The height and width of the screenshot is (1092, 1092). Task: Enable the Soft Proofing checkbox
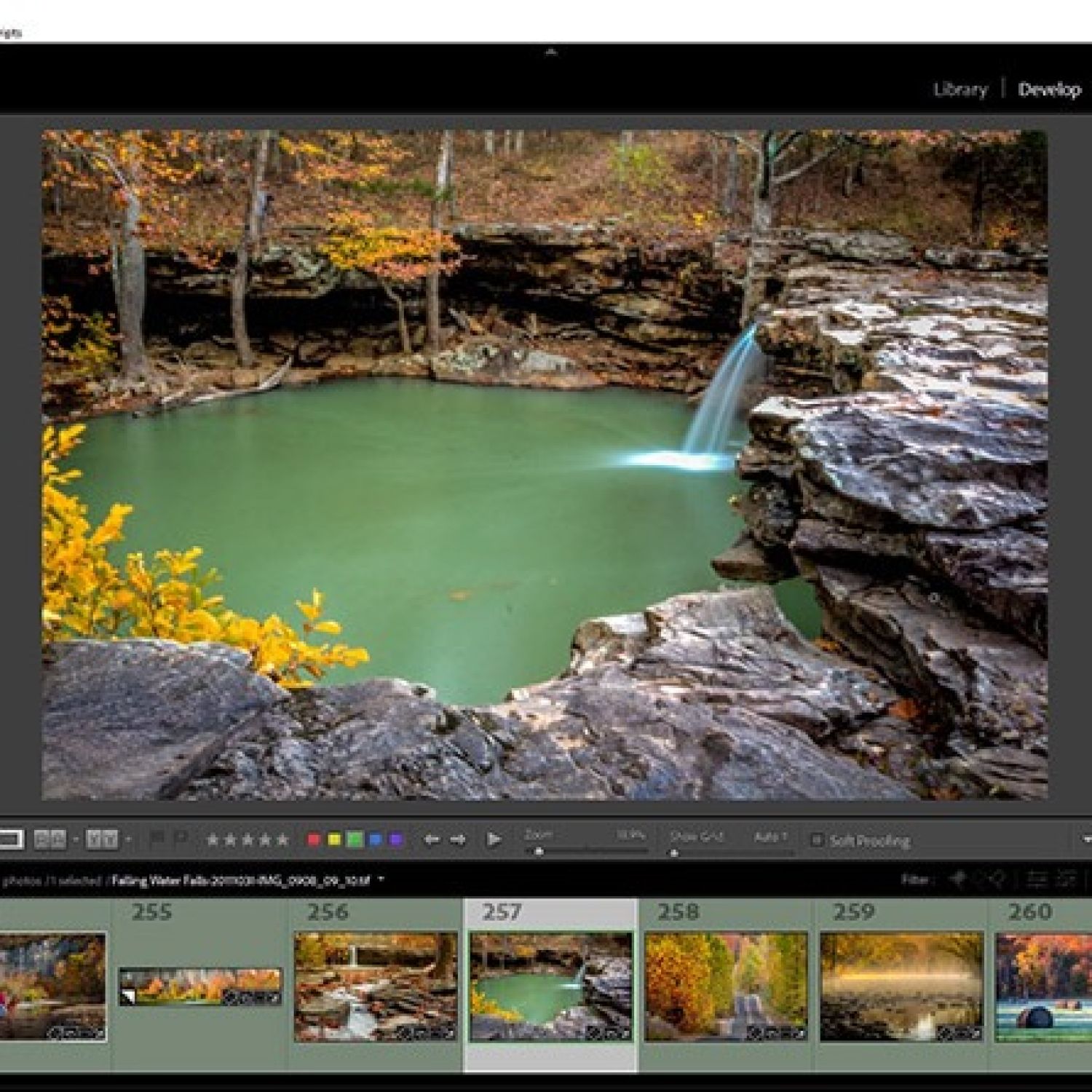pyautogui.click(x=817, y=840)
